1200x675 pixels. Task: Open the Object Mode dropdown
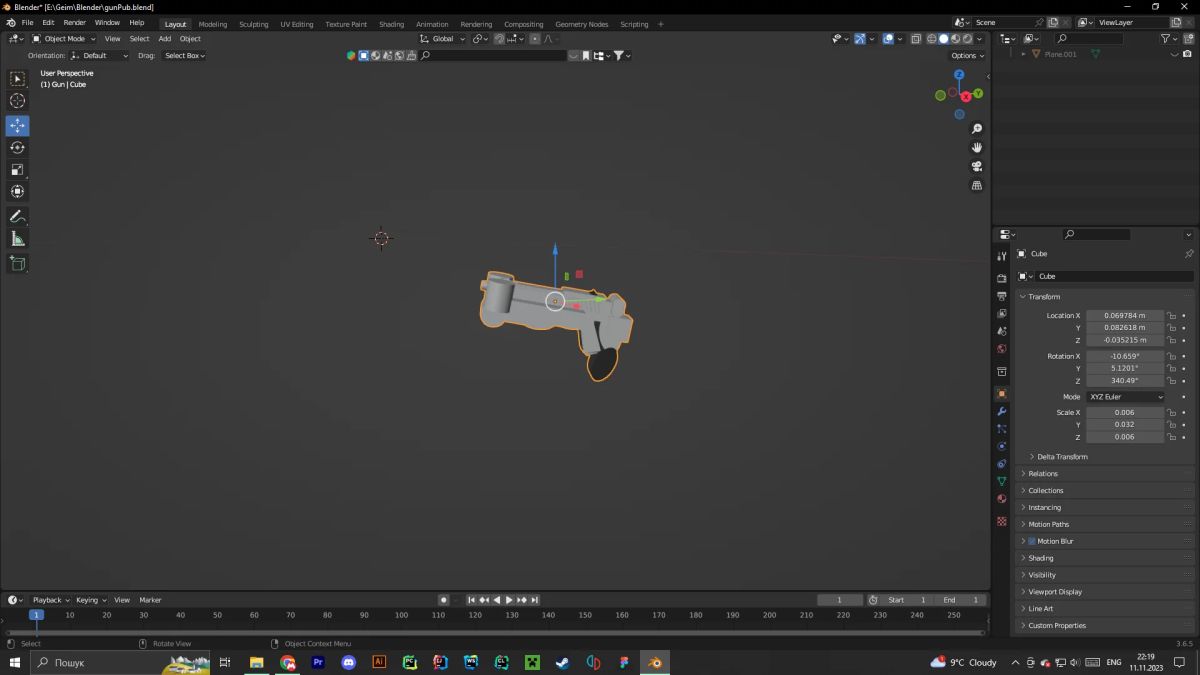tap(63, 39)
